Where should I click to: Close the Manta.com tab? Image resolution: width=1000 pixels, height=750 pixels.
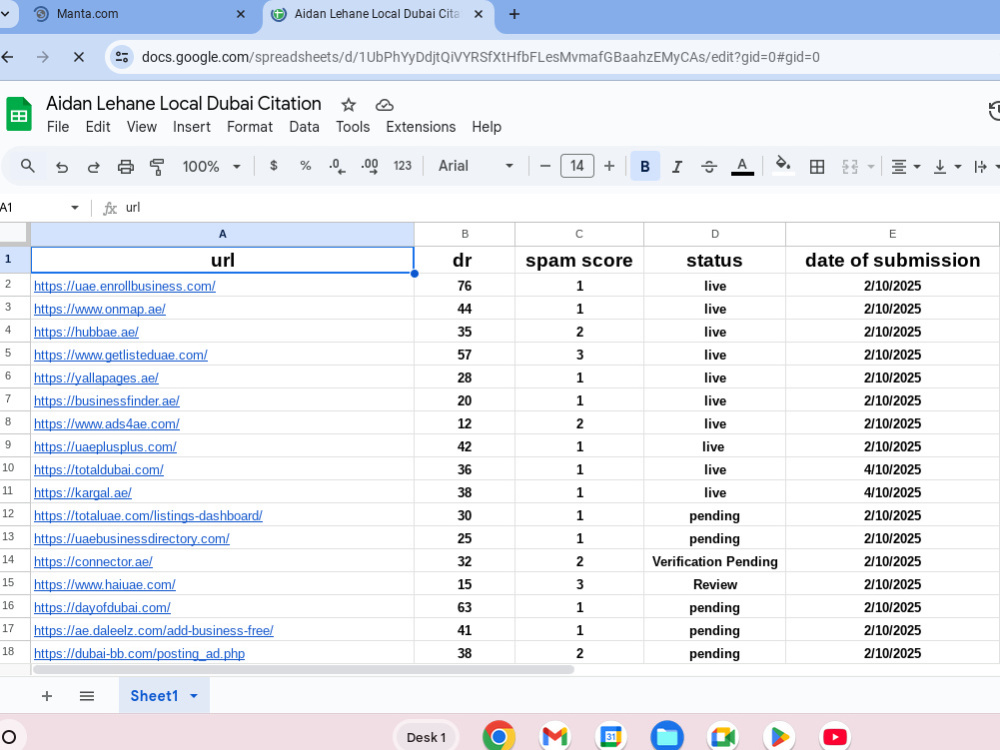pyautogui.click(x=240, y=14)
